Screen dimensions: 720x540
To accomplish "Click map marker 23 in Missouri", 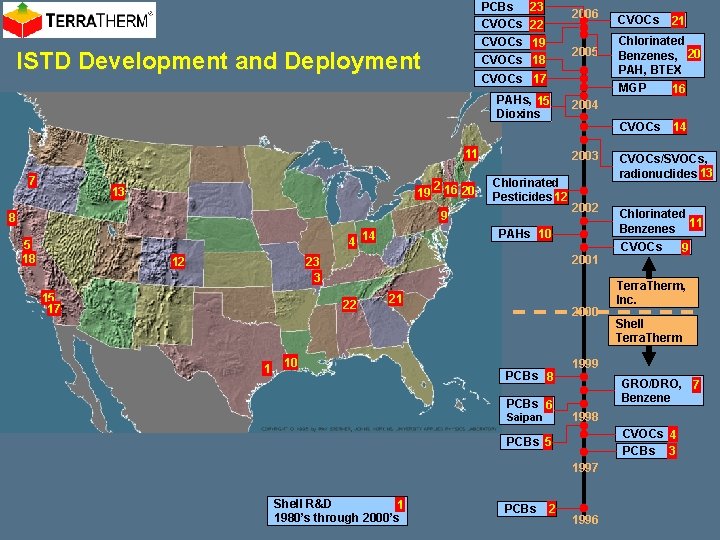I will [312, 261].
